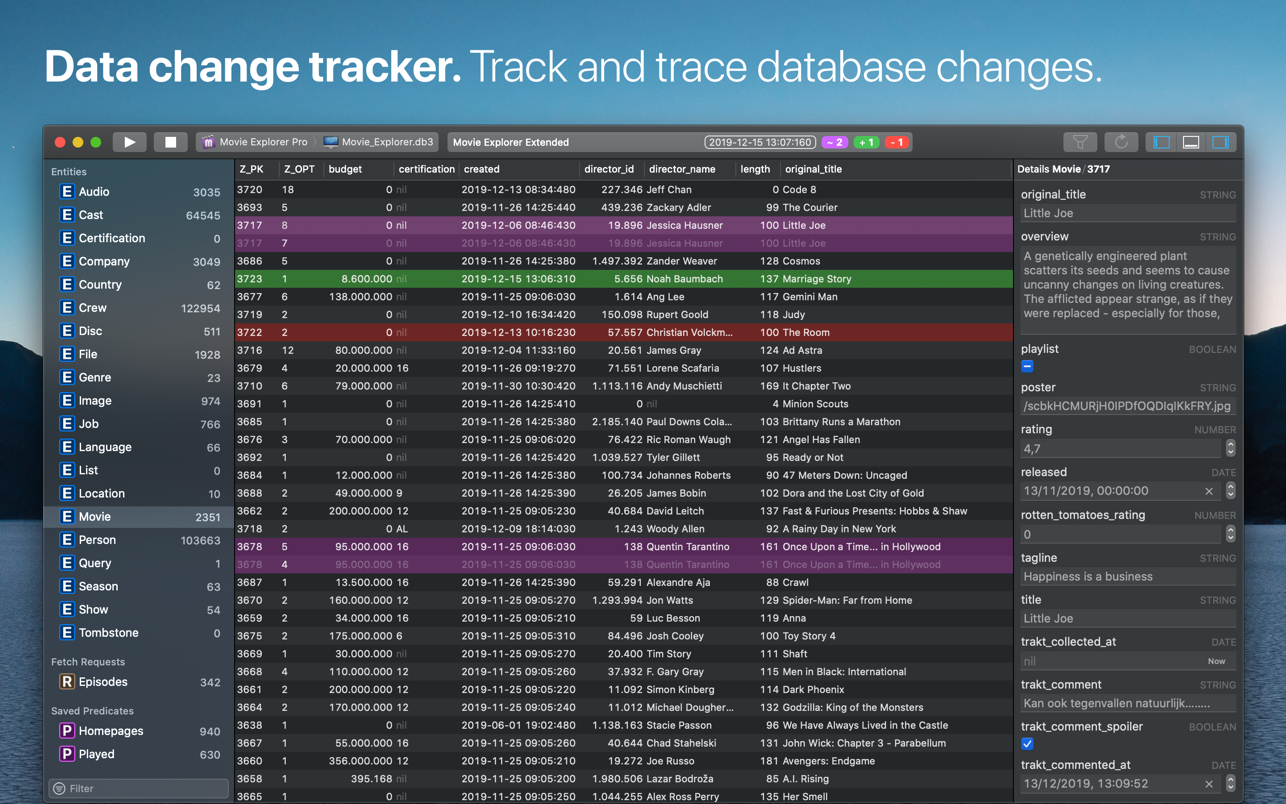The image size is (1286, 804).
Task: Select the Location entity icon
Action: (67, 493)
